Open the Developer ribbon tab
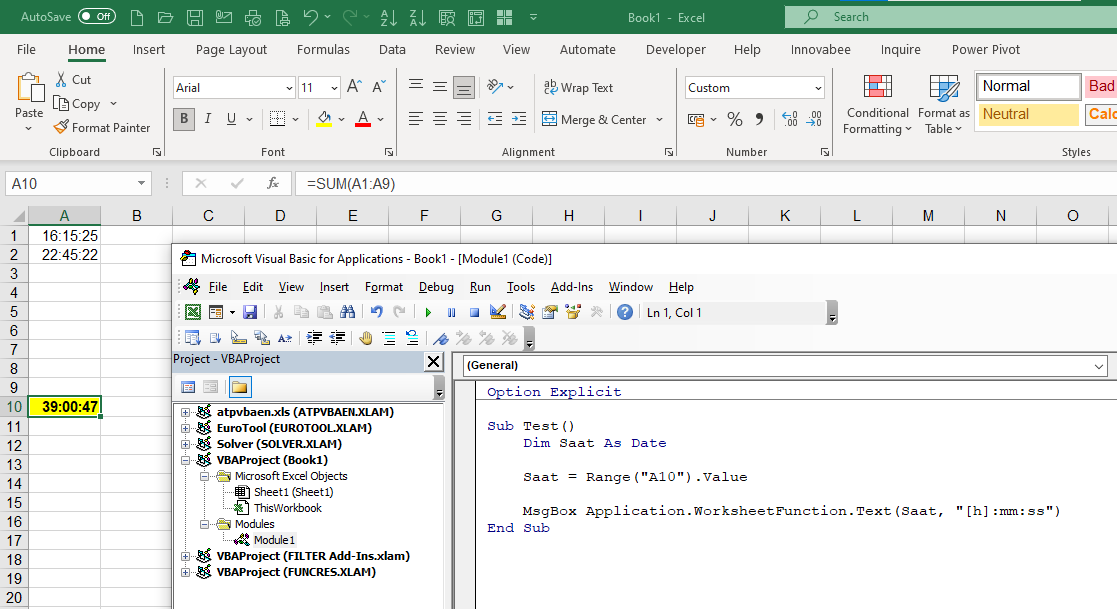Viewport: 1117px width, 609px height. [675, 49]
